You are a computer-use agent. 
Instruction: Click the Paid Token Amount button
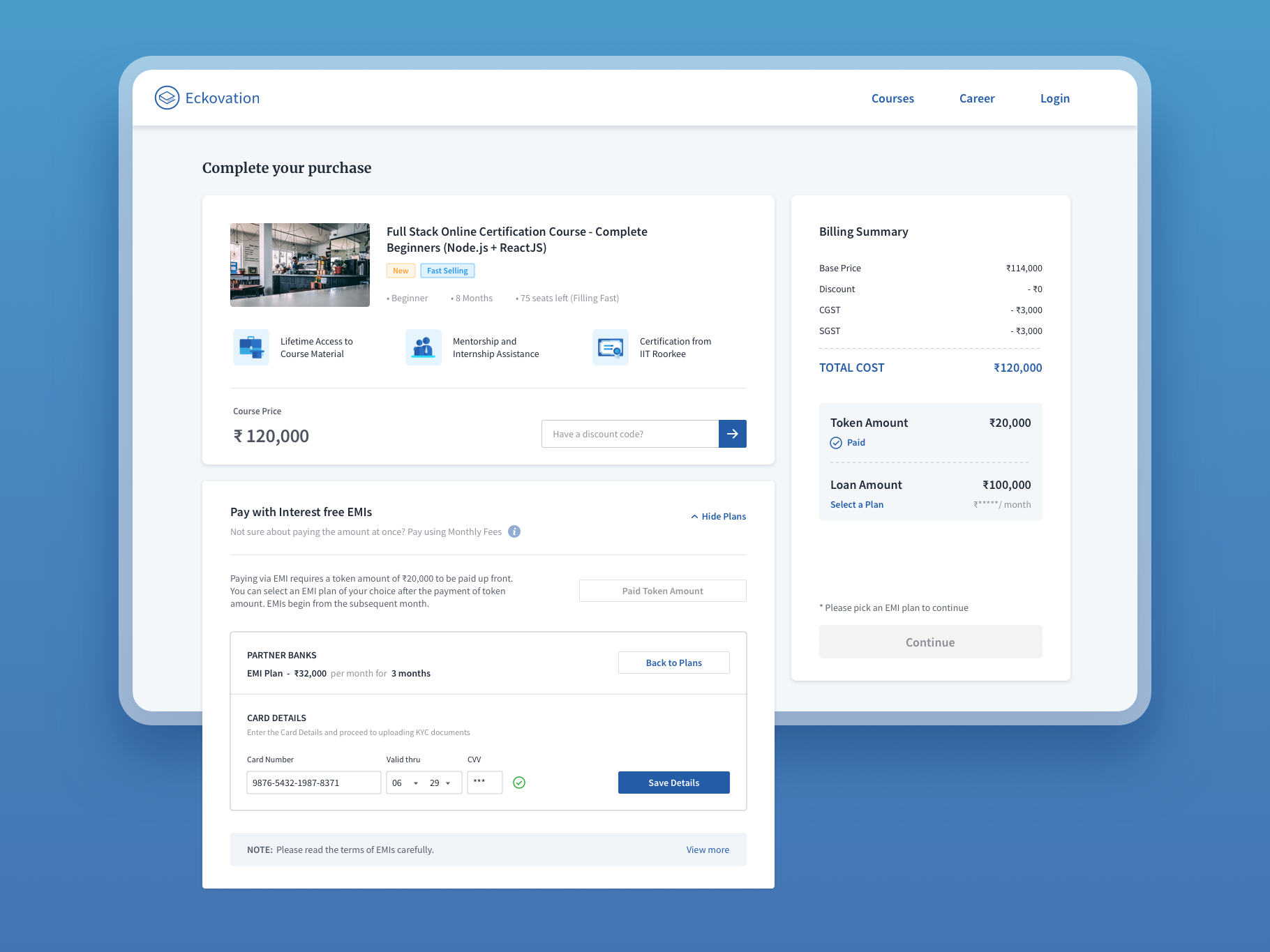(663, 591)
